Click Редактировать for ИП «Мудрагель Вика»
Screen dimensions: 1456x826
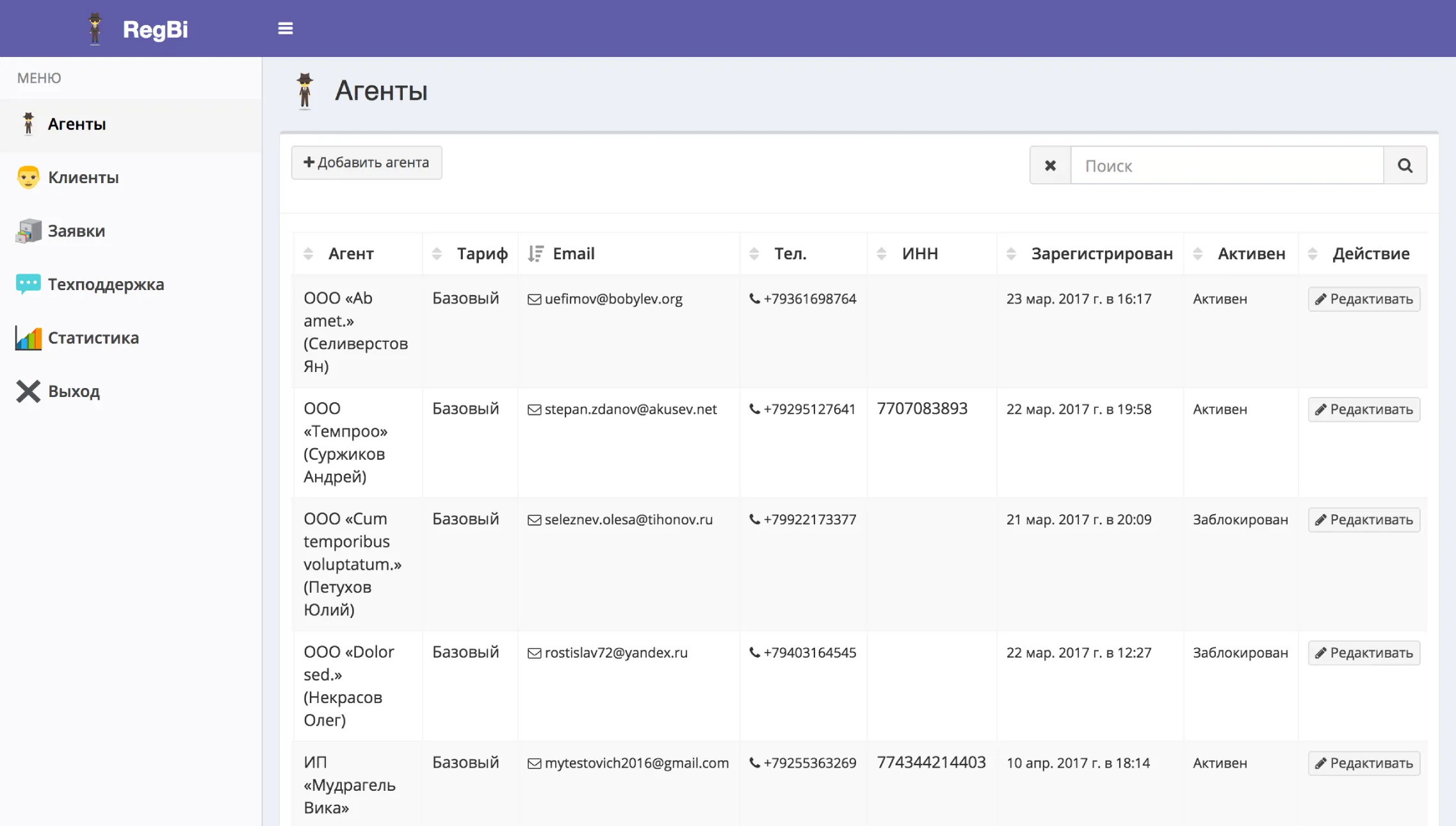[x=1364, y=763]
